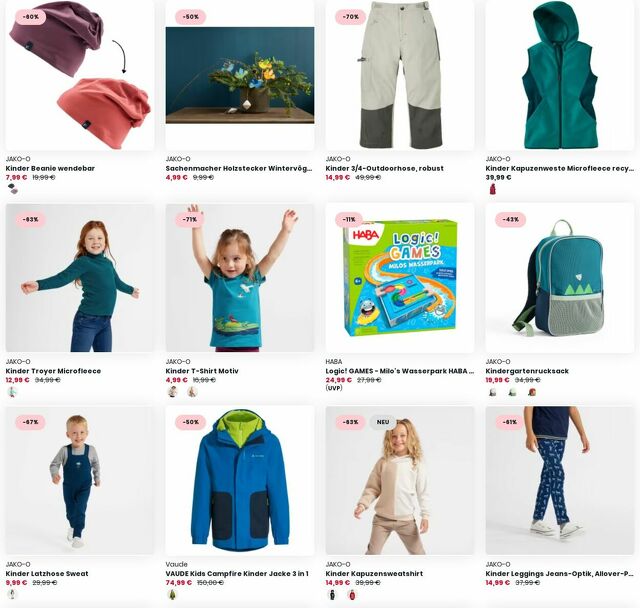The width and height of the screenshot is (640, 608).
Task: Select the color variant under Kinder Troyer Microfleece
Action: point(13,392)
